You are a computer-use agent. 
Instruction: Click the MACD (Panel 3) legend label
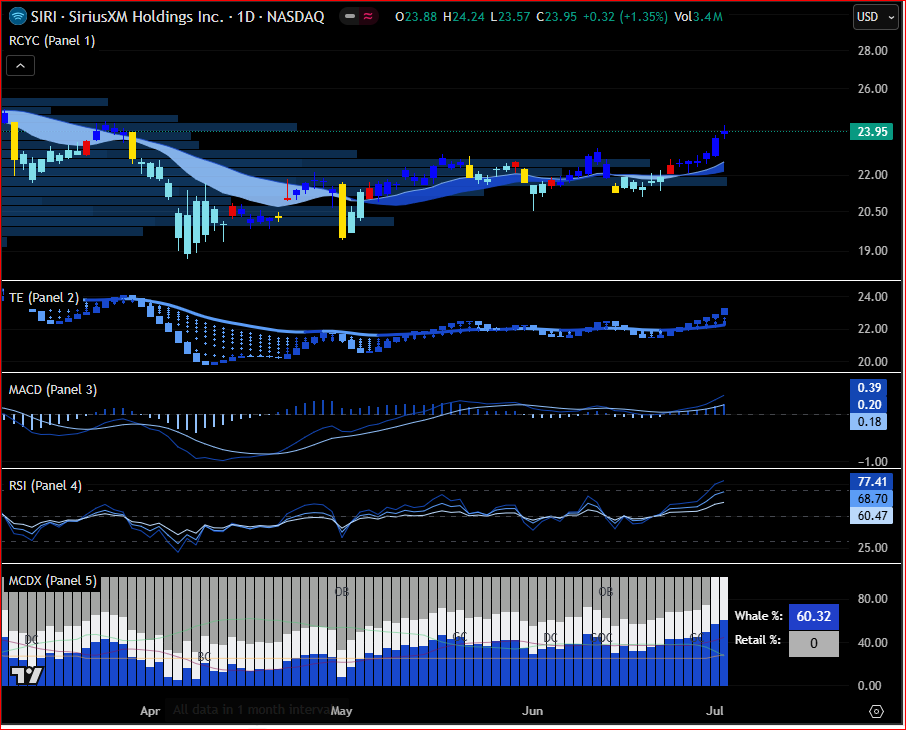point(53,390)
